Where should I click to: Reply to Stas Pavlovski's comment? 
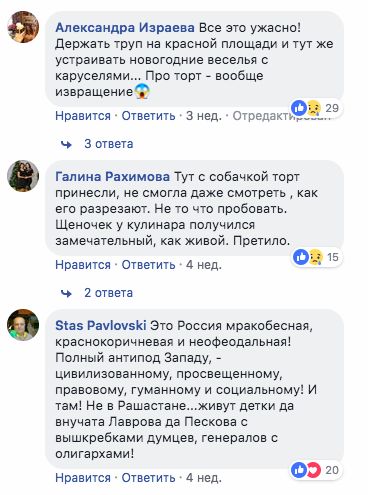148,478
